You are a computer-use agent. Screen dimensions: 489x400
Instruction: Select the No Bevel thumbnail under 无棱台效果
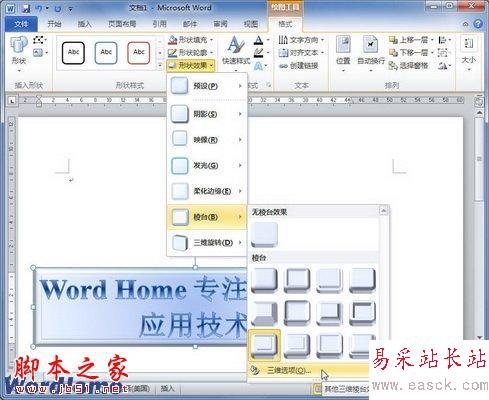264,235
